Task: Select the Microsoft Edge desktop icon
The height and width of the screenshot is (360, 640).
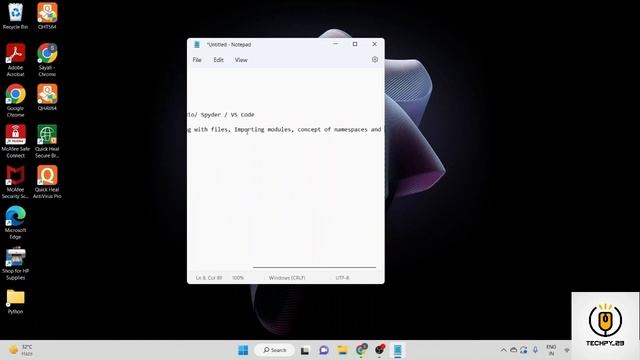Action: tap(15, 222)
